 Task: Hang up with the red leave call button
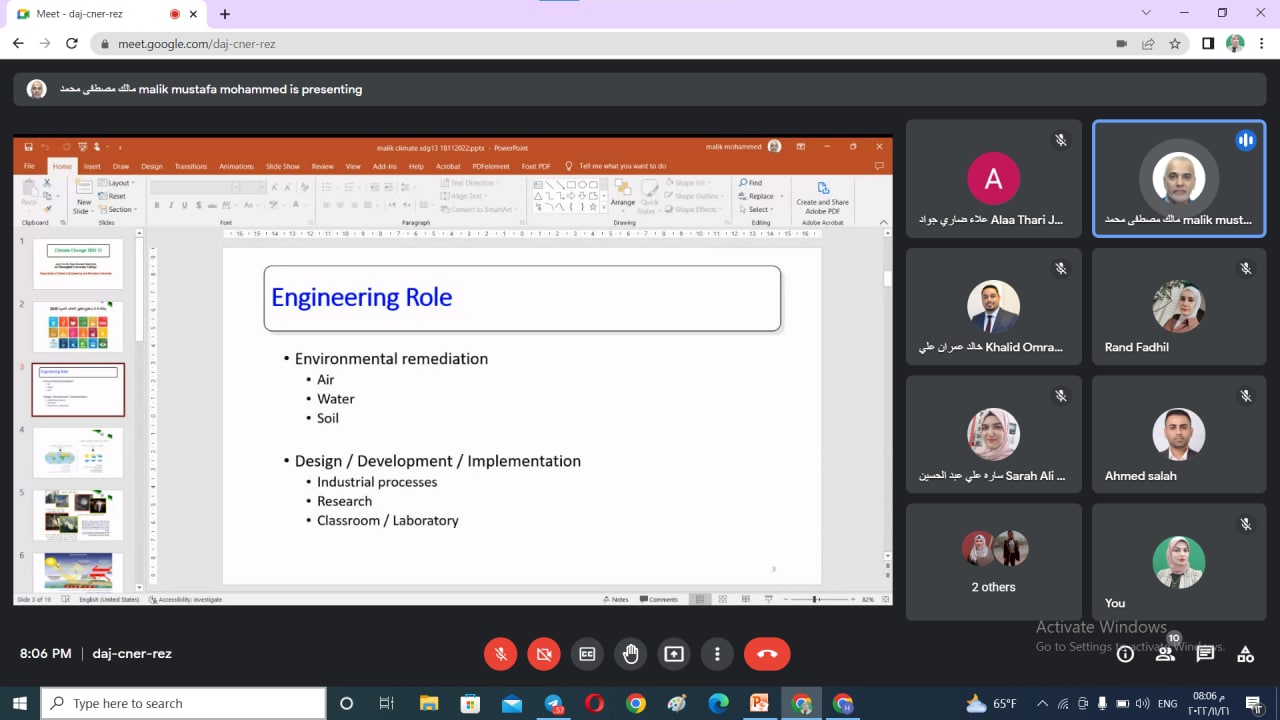(767, 654)
